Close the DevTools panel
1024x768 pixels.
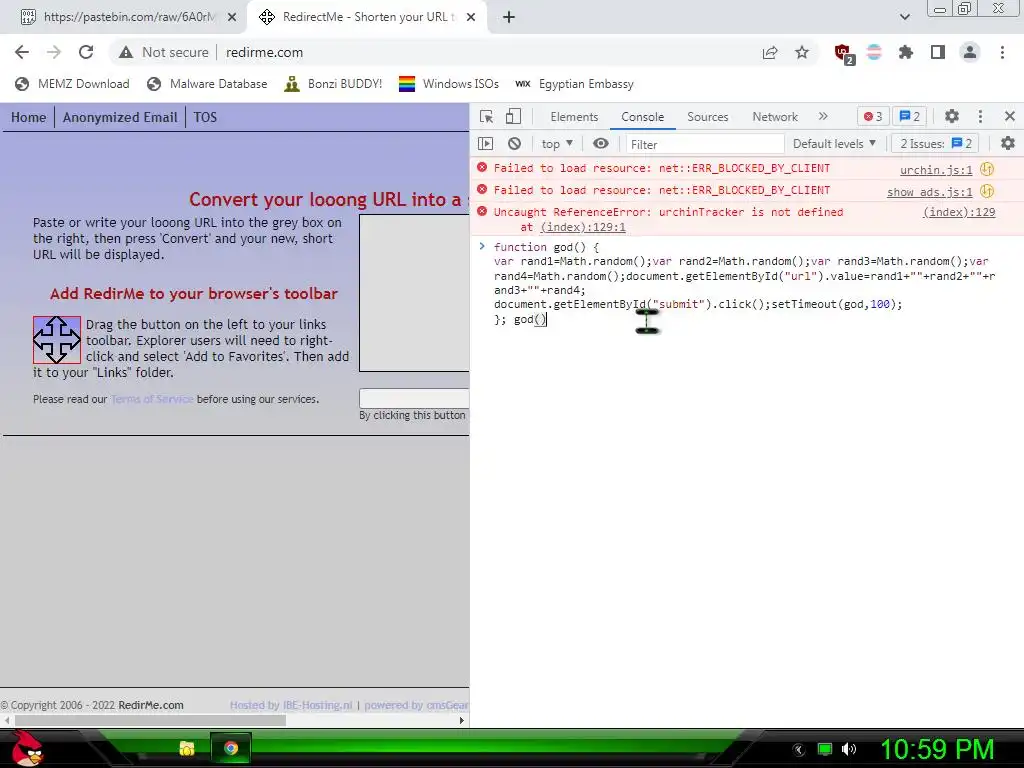[1010, 116]
